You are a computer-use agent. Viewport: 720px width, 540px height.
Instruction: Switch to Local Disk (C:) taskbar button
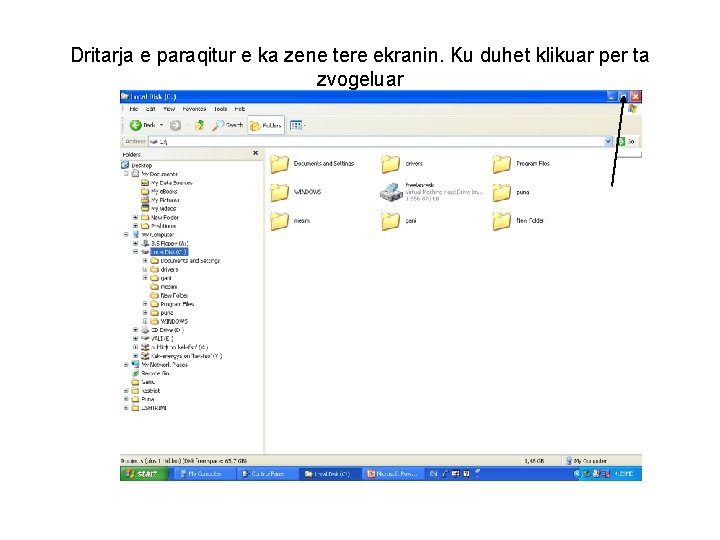tap(329, 474)
